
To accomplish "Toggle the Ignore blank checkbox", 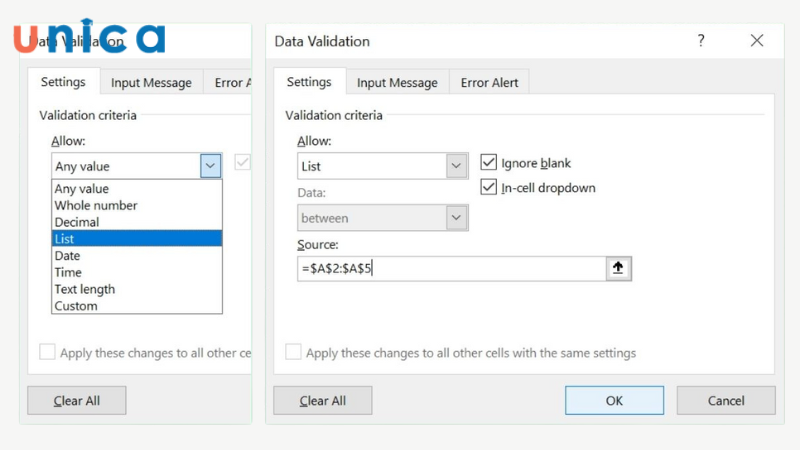I will point(489,162).
